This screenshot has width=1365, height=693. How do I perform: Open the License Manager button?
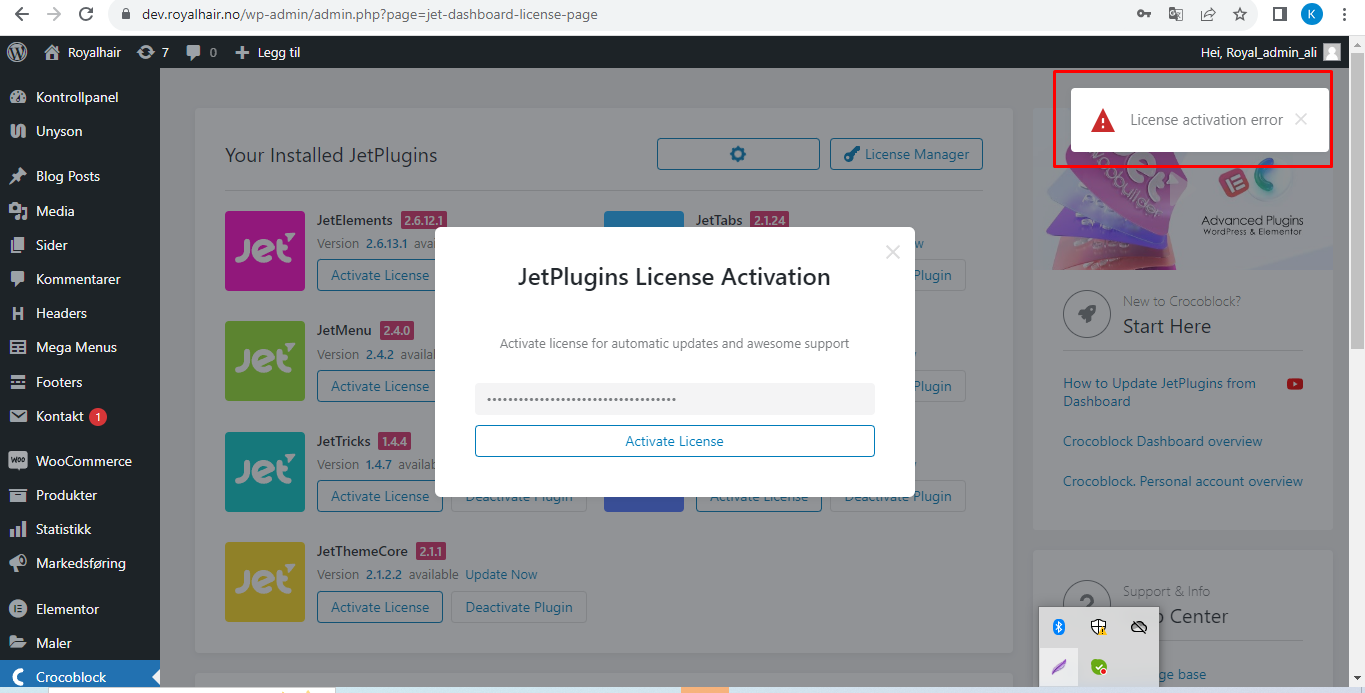[x=906, y=154]
